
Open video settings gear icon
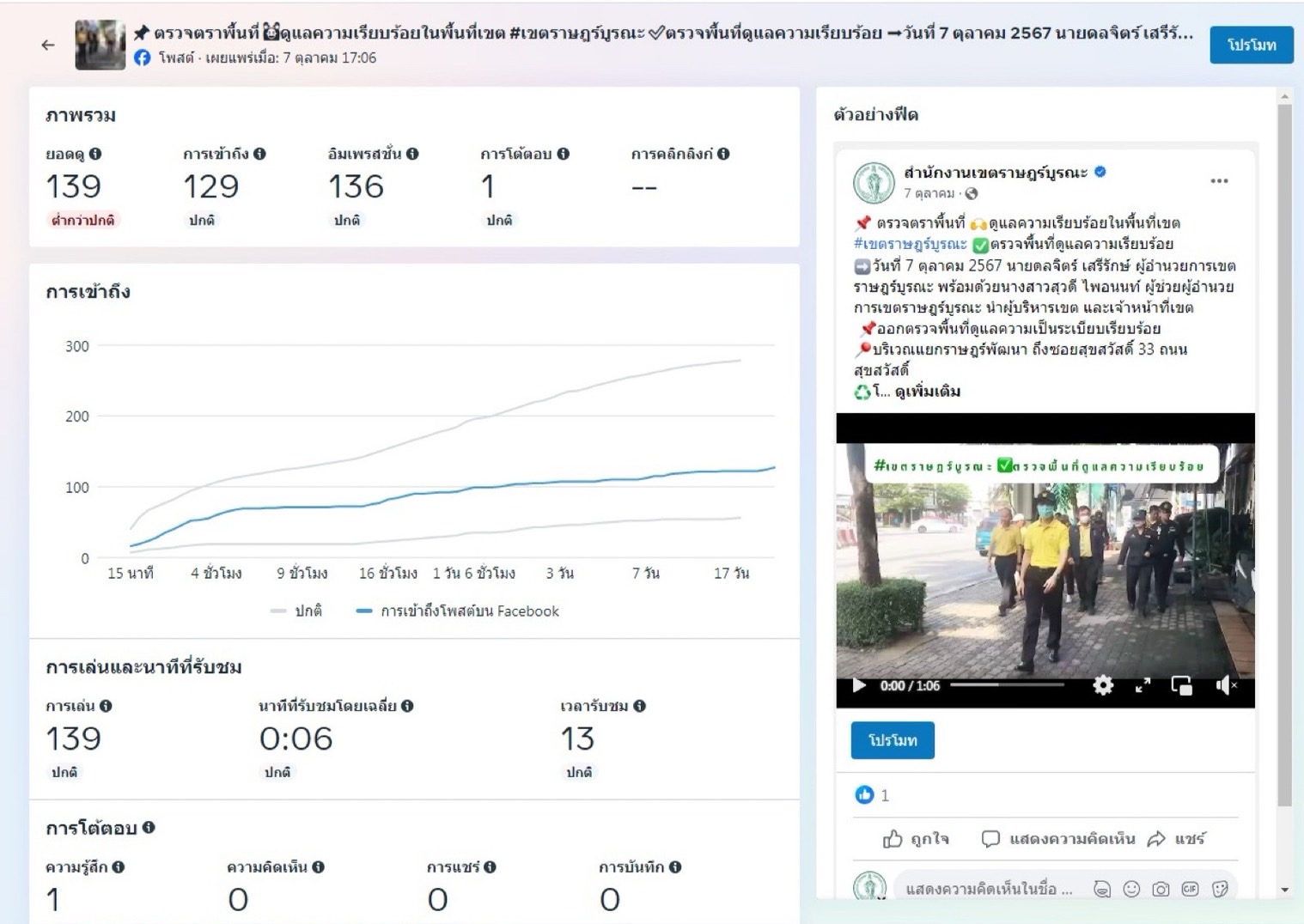coord(1103,685)
